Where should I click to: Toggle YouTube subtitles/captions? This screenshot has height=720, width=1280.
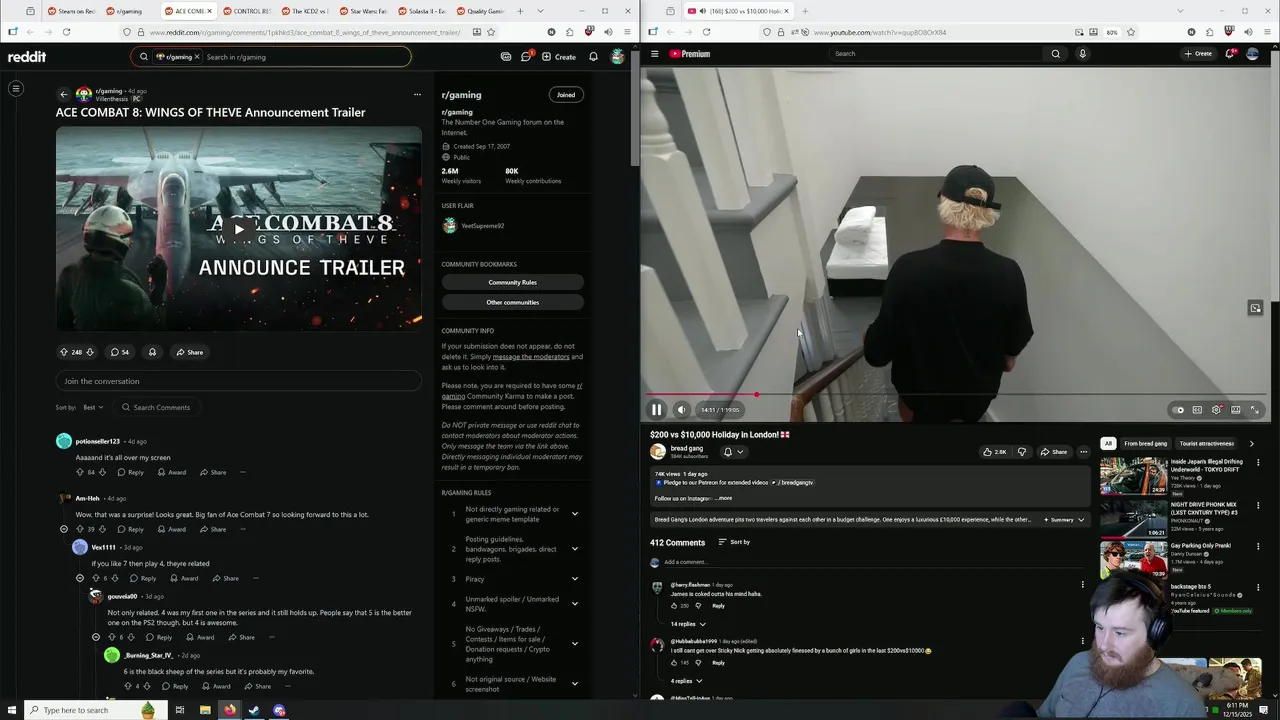point(1197,410)
